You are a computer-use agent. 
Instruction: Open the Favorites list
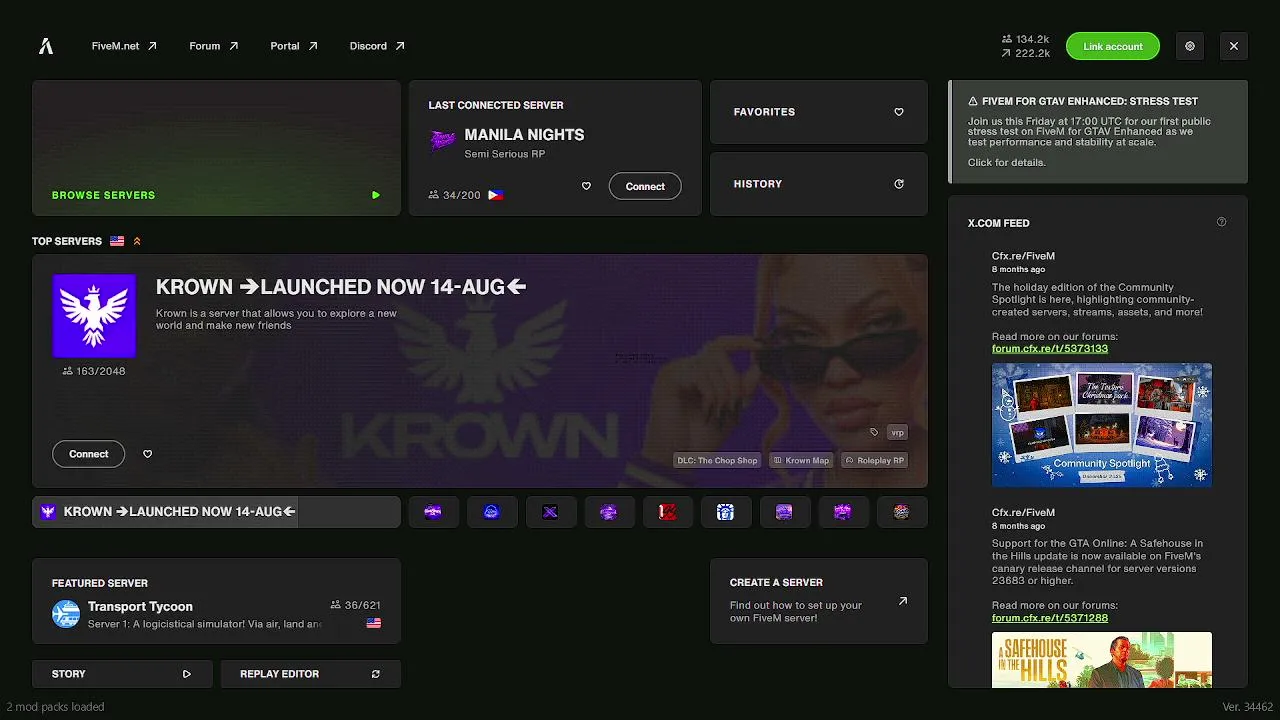(819, 112)
